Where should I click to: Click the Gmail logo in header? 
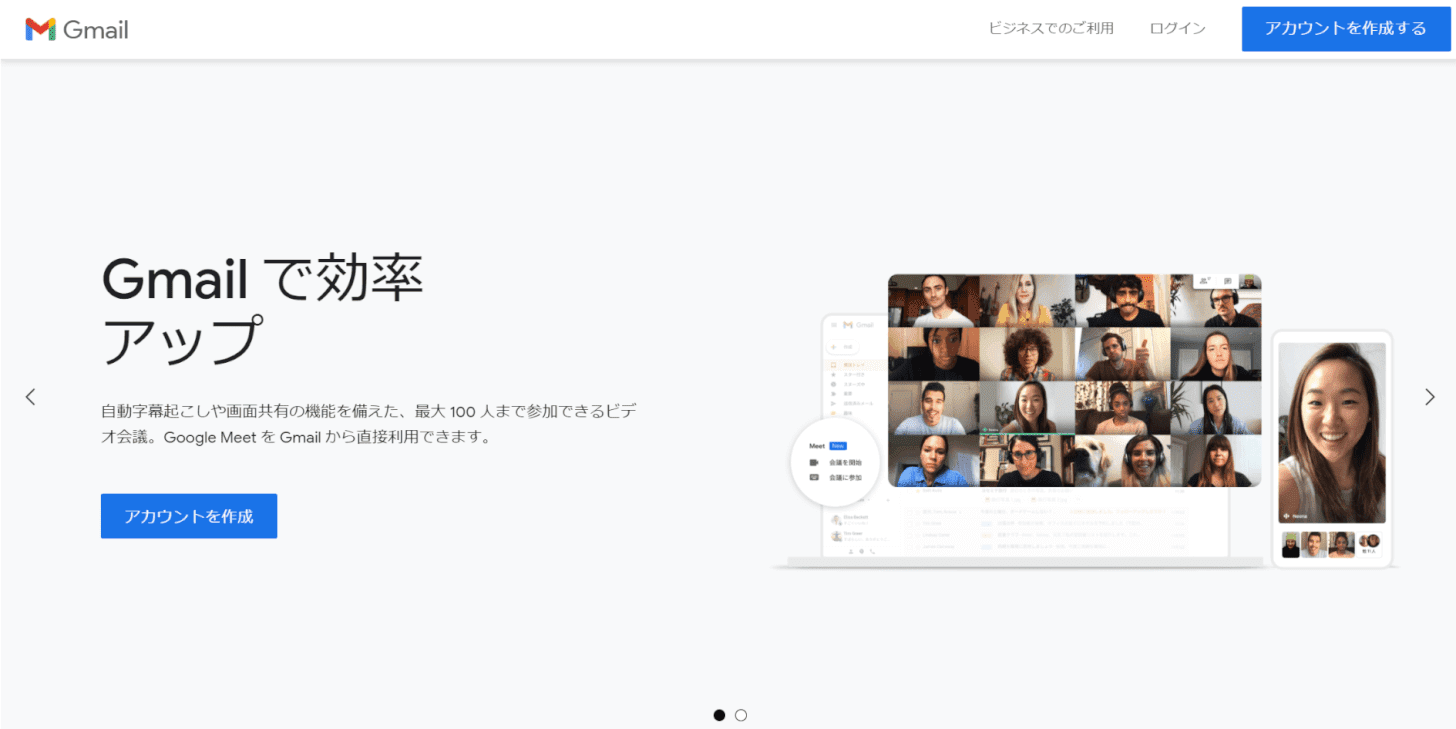77,29
